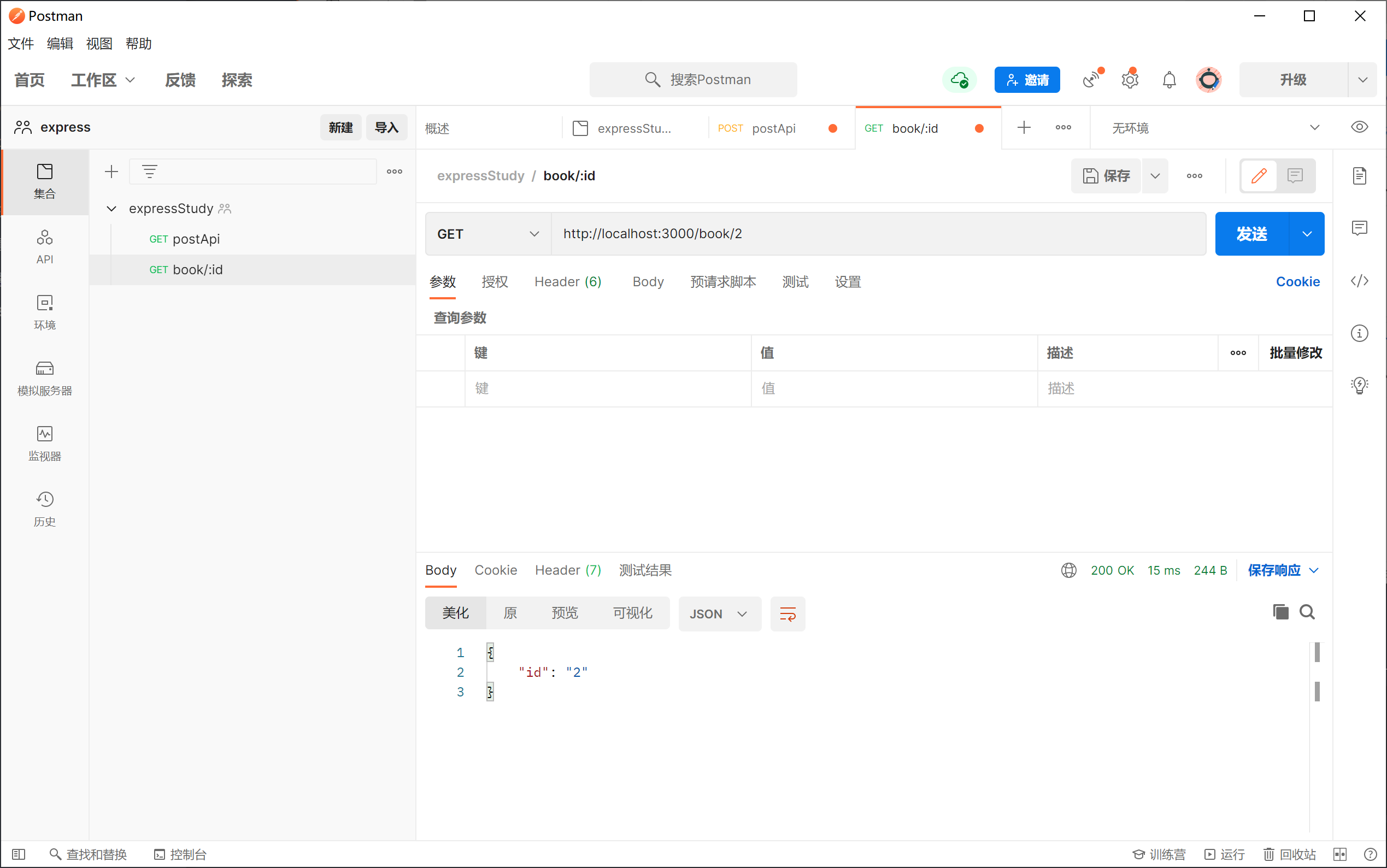Switch response view to Raw (原)

(510, 613)
